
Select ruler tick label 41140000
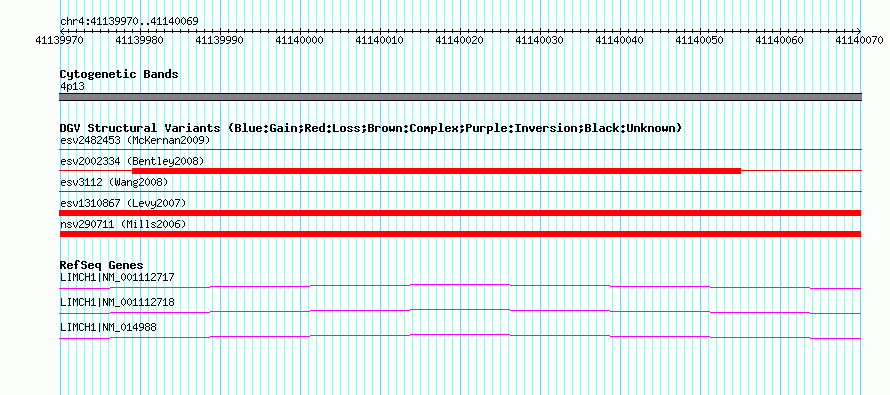pyautogui.click(x=299, y=40)
